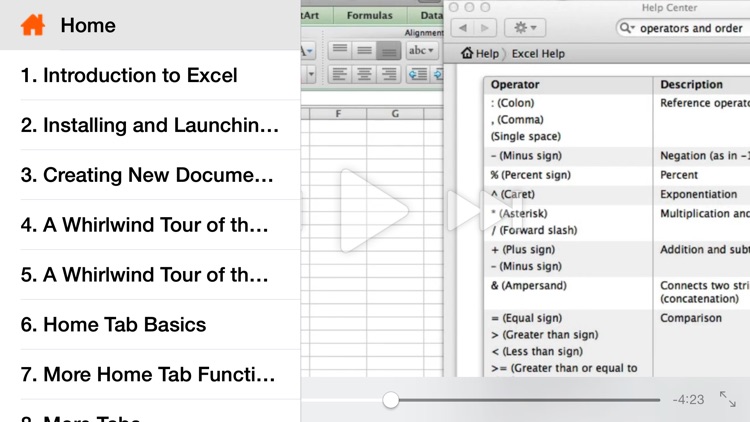Center text horizontally in Excel ribbon
Screen dimensions: 750x422
tap(364, 74)
